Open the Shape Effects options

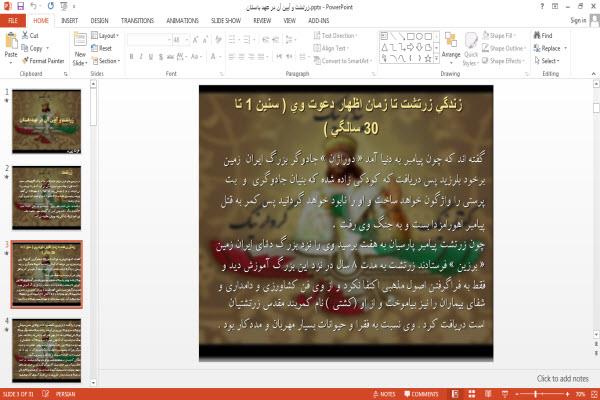pos(503,60)
